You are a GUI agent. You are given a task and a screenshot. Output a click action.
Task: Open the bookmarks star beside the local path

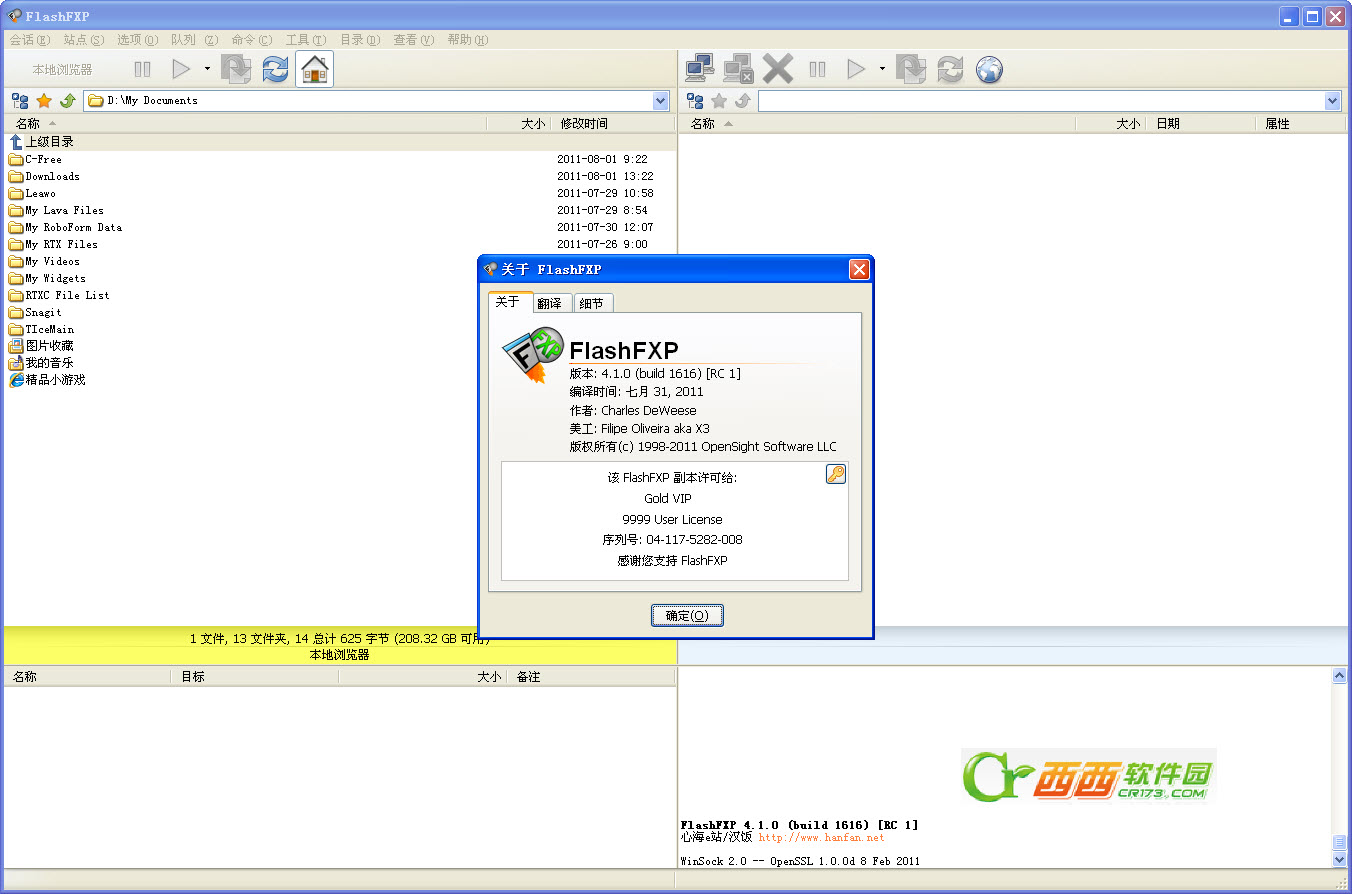(x=44, y=101)
